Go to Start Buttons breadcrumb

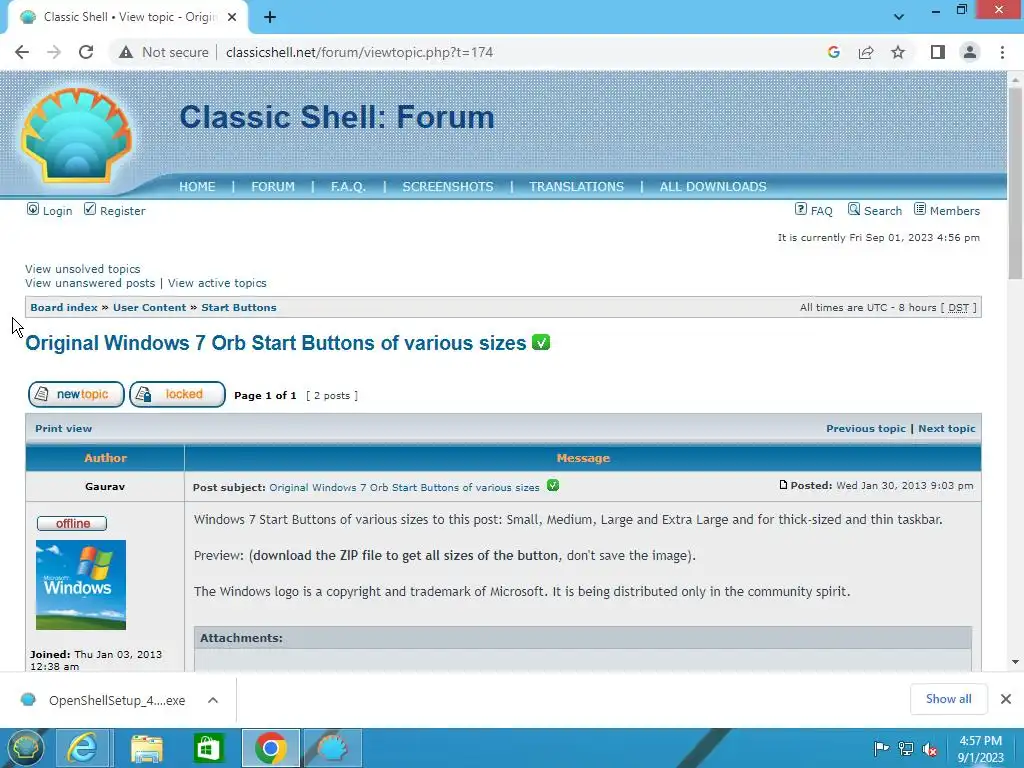(239, 308)
